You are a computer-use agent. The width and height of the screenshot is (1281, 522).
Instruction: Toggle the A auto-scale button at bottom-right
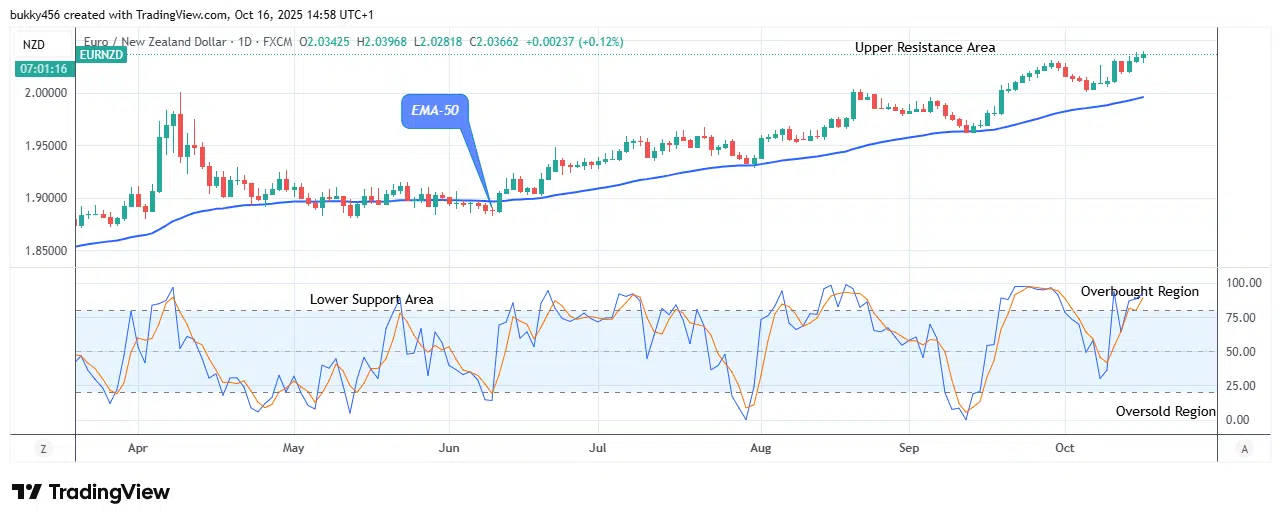pyautogui.click(x=1243, y=449)
